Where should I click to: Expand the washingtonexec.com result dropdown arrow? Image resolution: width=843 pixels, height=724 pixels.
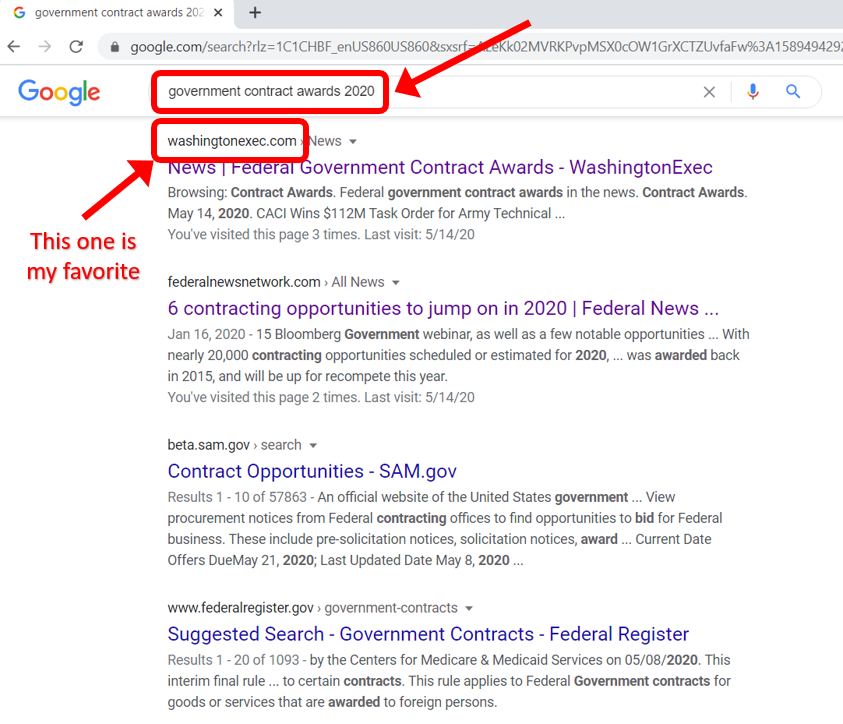[353, 142]
